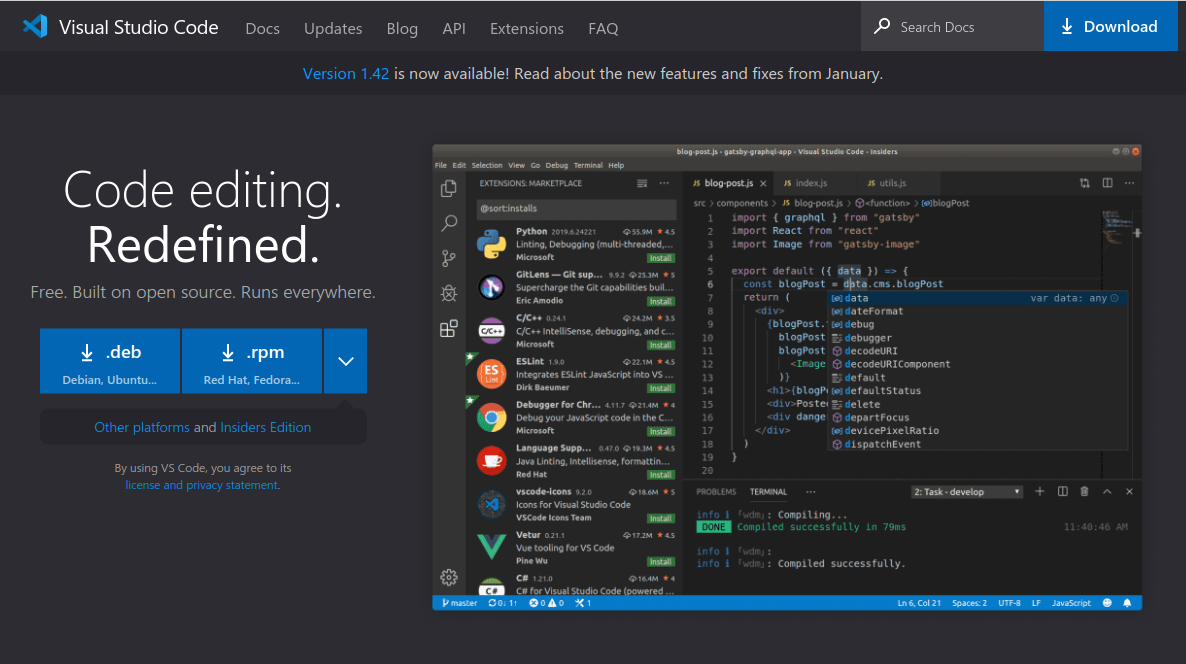Click the Explorer files icon in activity bar

[449, 188]
